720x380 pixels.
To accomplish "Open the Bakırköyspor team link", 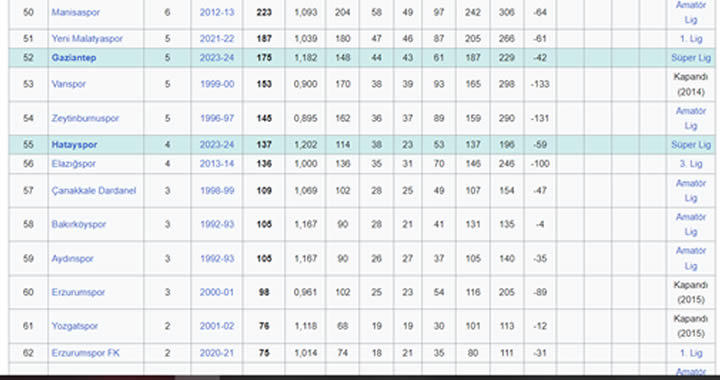I will pos(79,224).
